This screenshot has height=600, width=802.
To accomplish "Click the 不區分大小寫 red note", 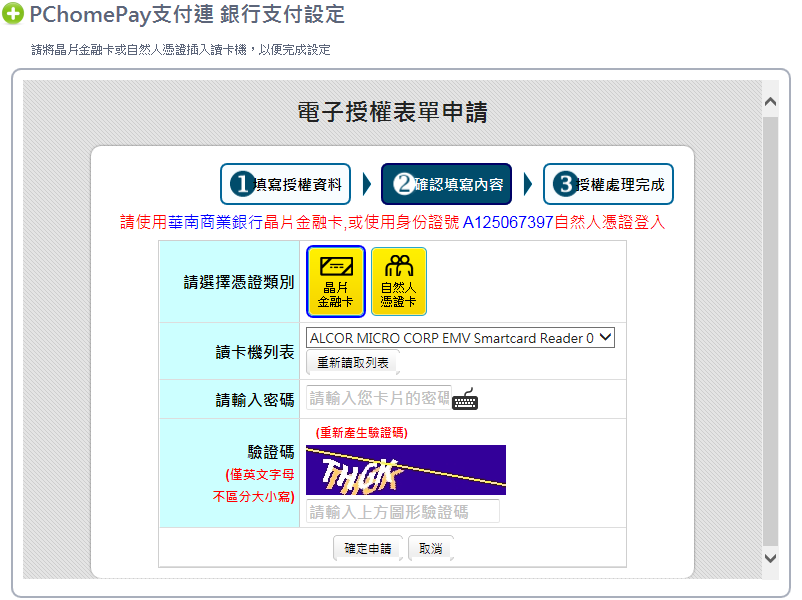I will point(254,496).
